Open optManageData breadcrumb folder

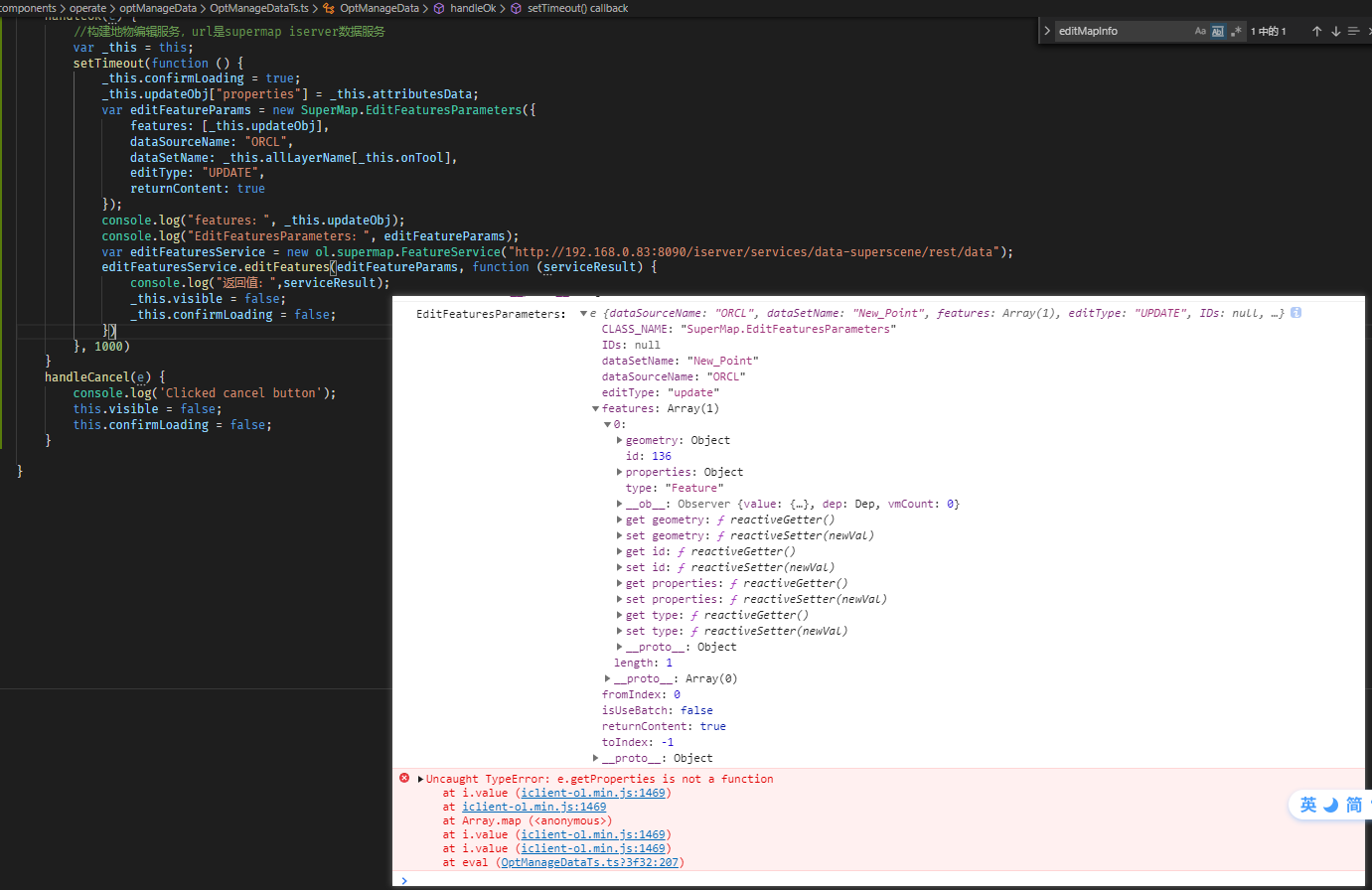point(158,8)
